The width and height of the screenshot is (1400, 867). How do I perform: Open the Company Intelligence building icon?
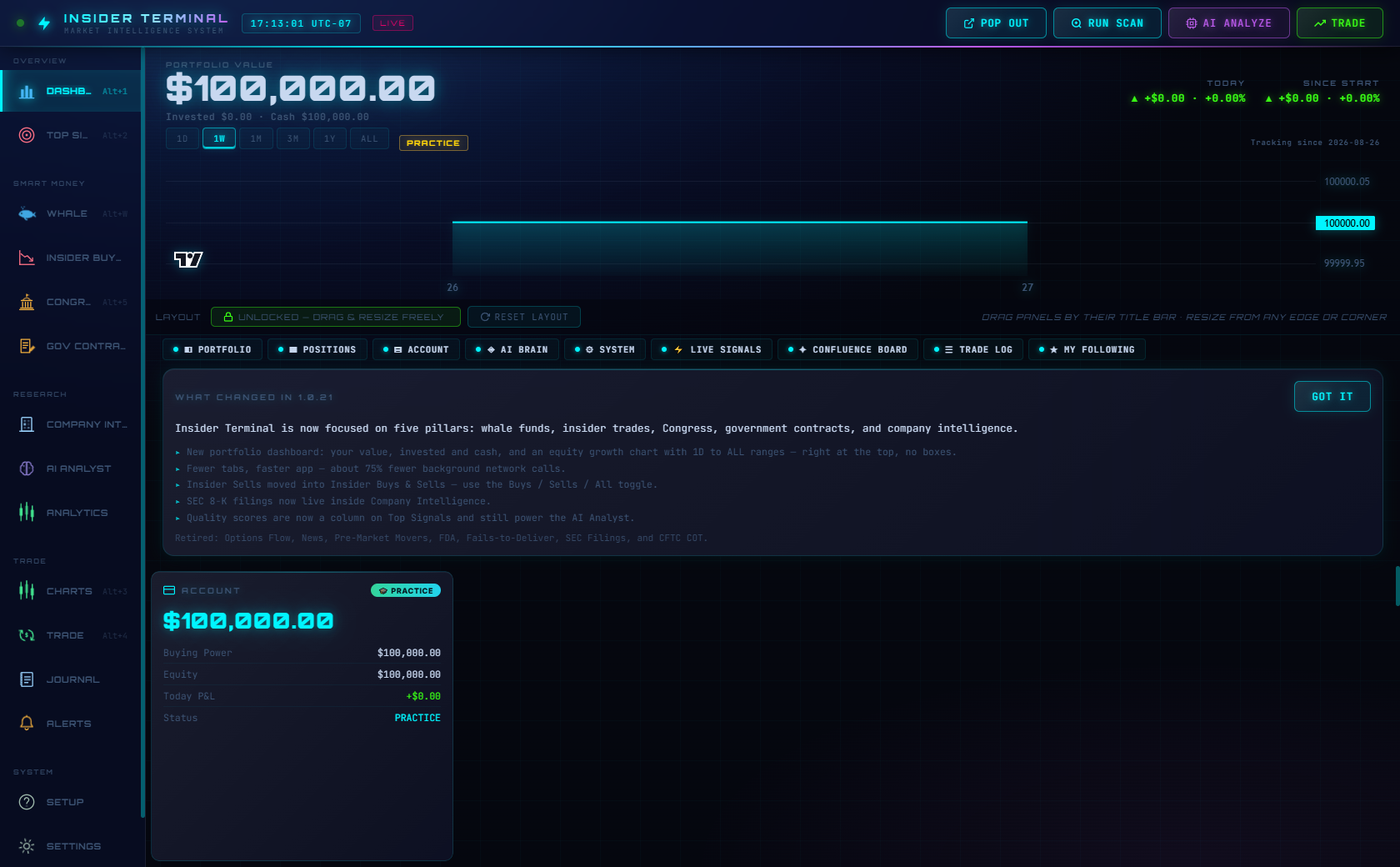pos(27,424)
